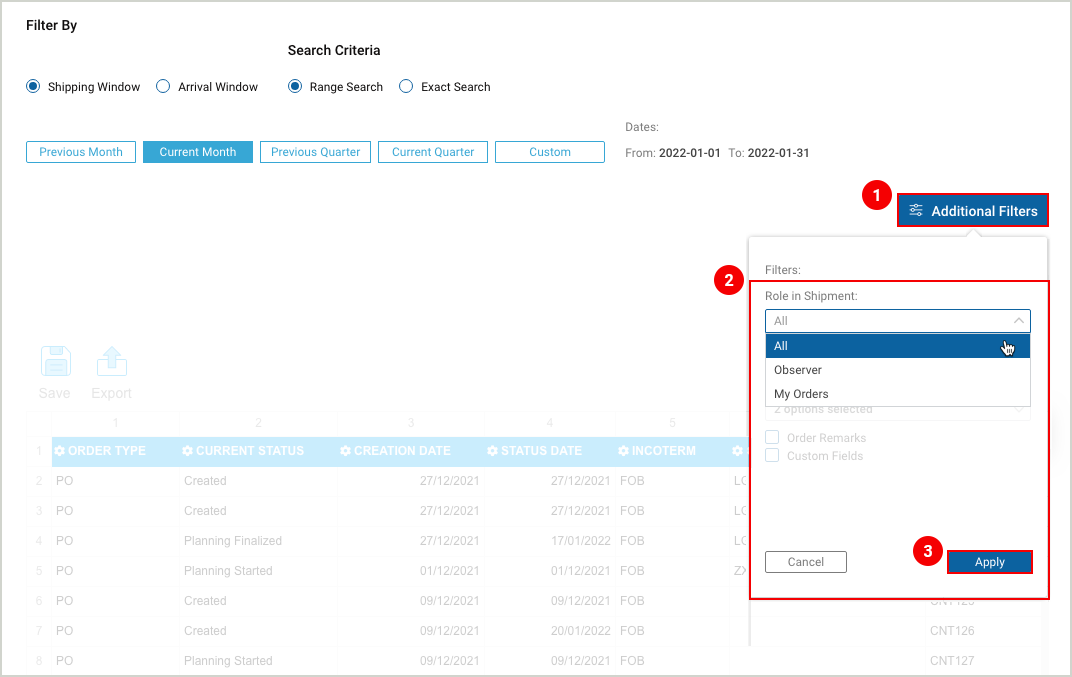Viewport: 1072px width, 677px height.
Task: Select the Shipping Window radio button
Action: tap(33, 86)
